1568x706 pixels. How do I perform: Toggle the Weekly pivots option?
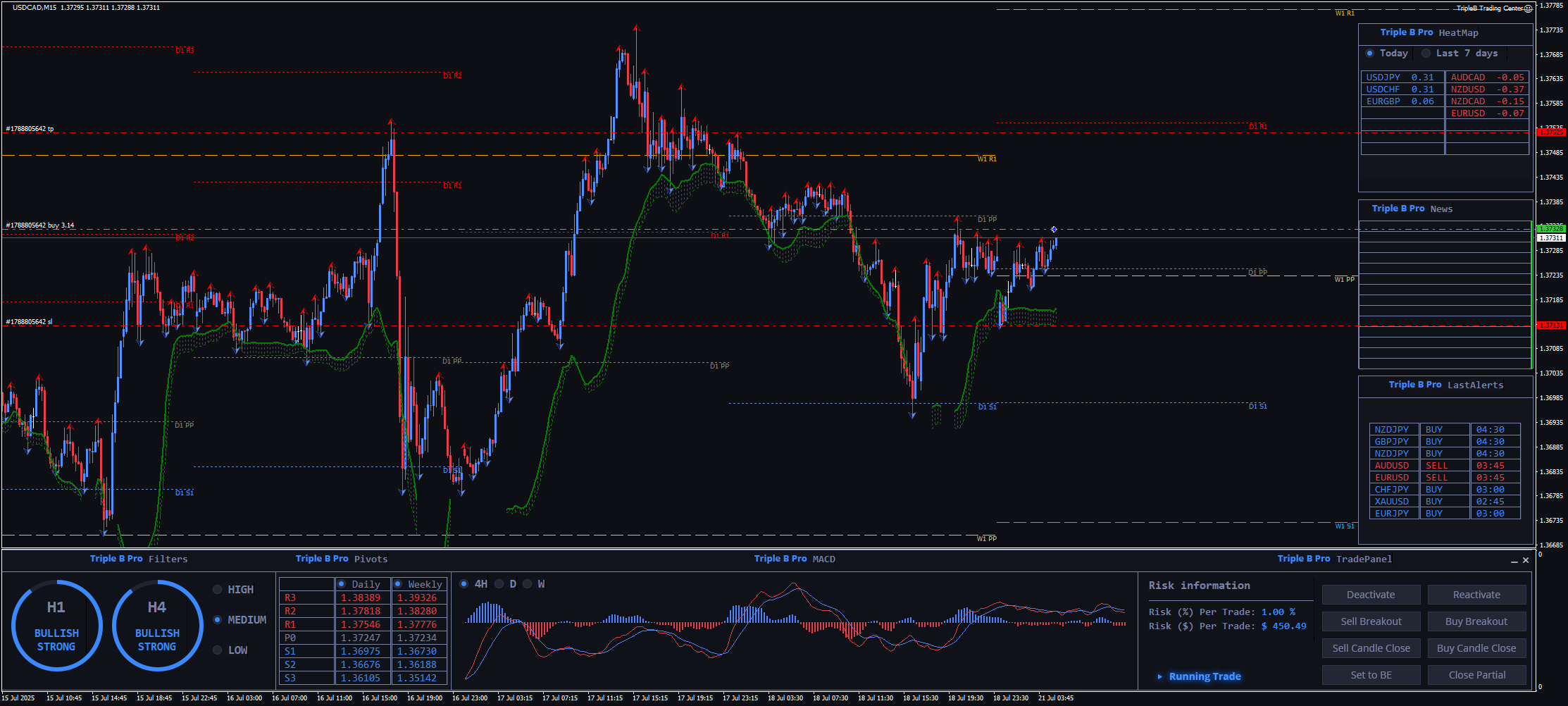point(398,584)
